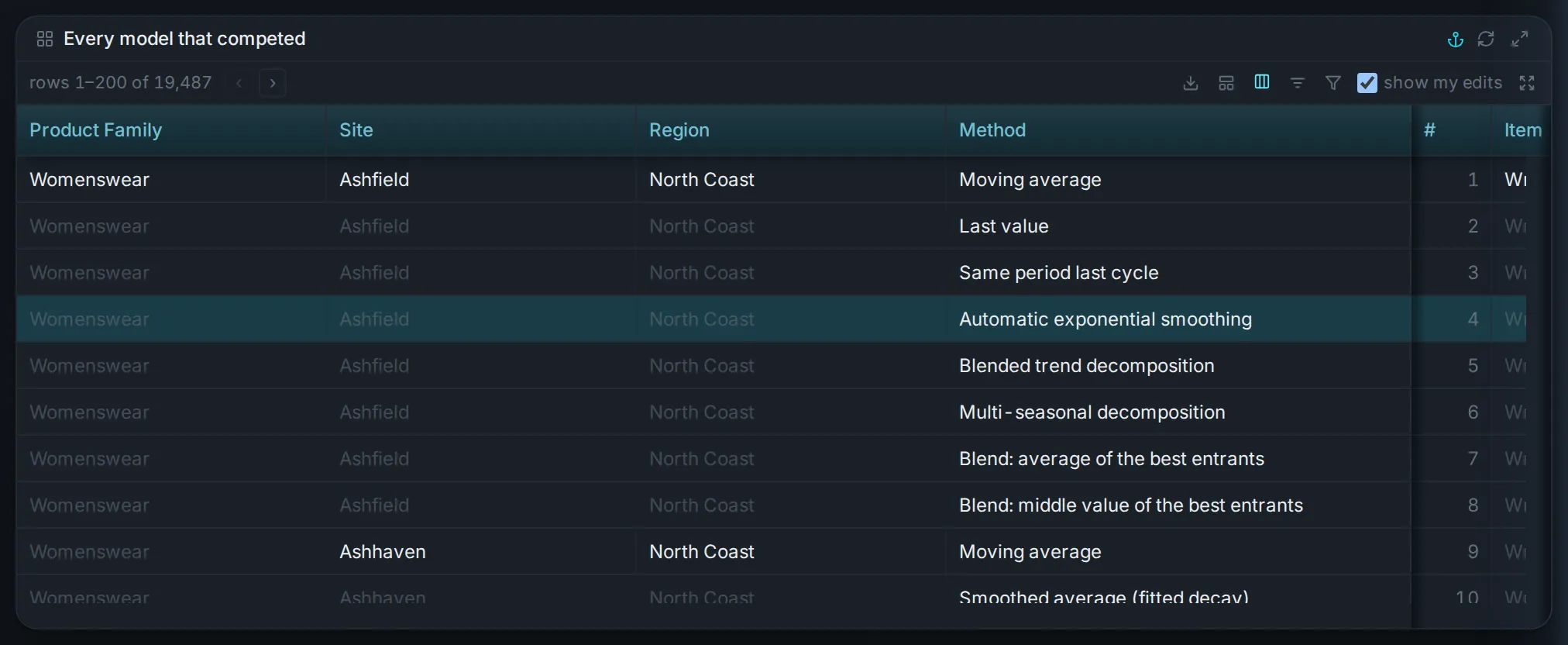The height and width of the screenshot is (645, 1568).
Task: Open the sort options icon
Action: [1298, 83]
